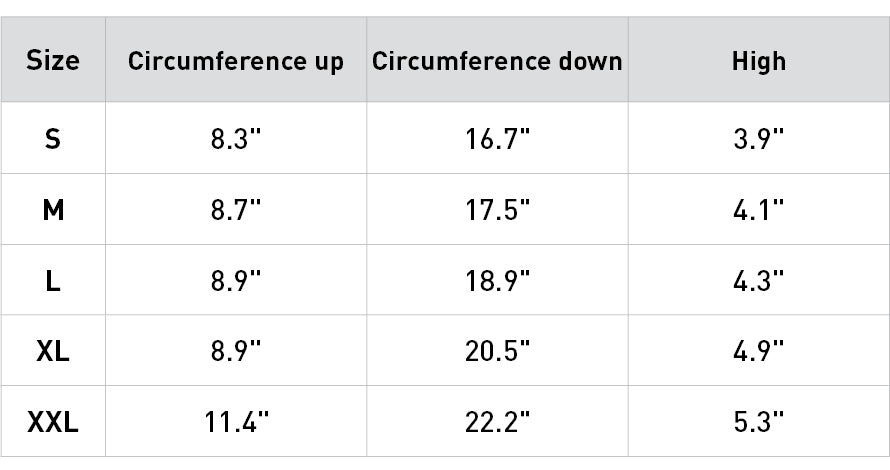Click the 11.4" circumference up value
890x470 pixels.
pos(236,422)
